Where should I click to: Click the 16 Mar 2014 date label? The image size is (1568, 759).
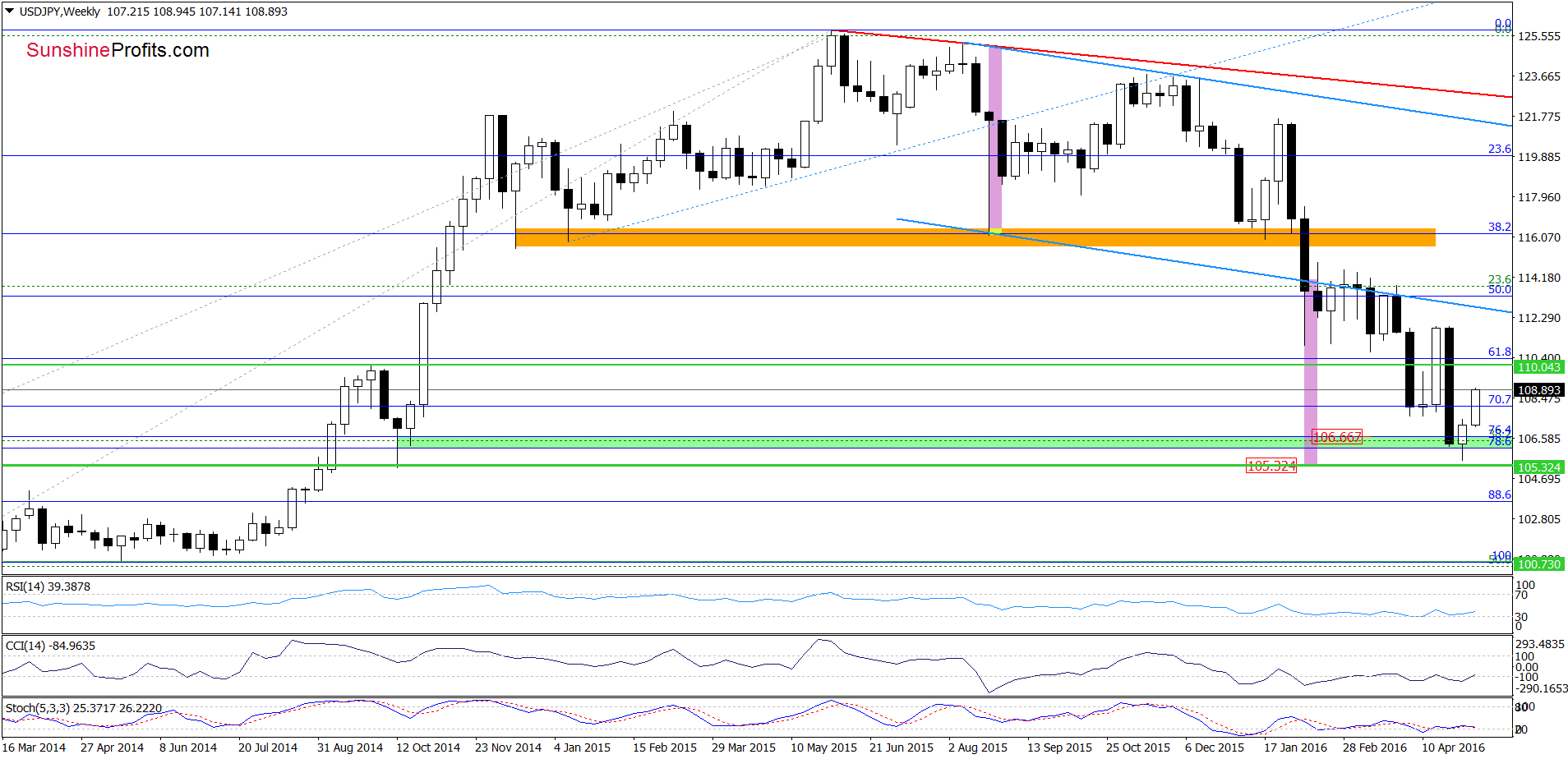coord(35,747)
